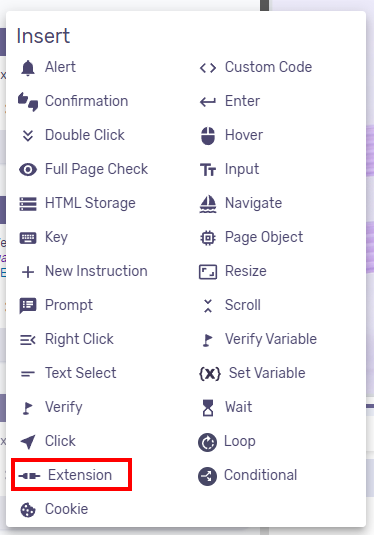Add a New Instruction step

[x=84, y=271]
